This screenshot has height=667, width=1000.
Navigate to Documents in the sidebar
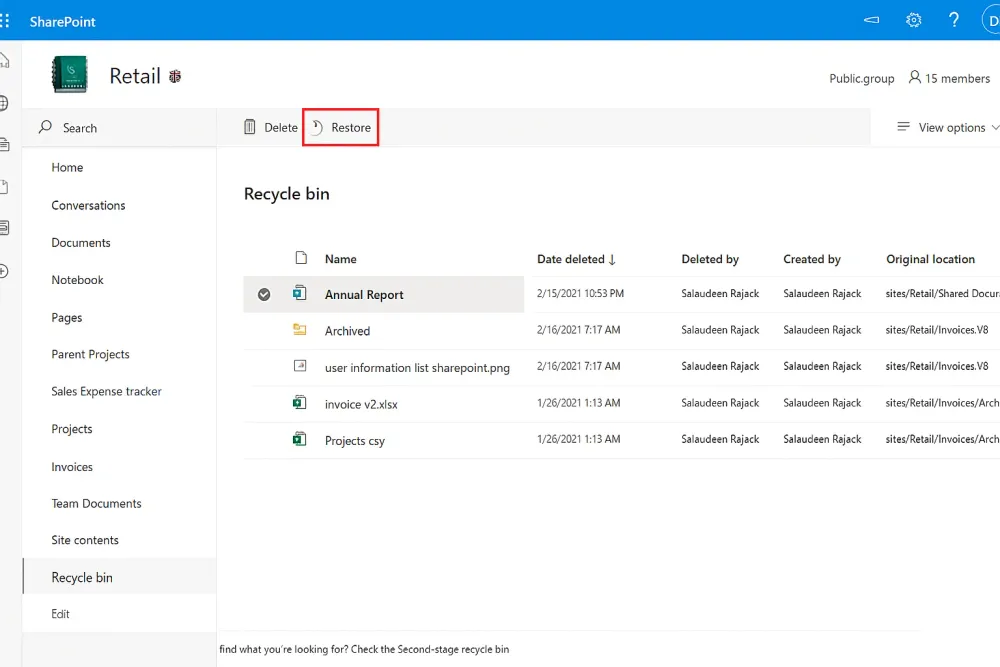coord(80,242)
